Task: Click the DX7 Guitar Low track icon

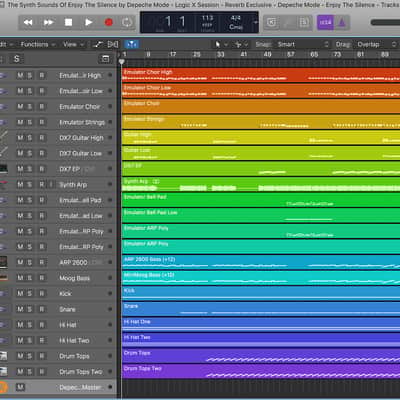Action: coord(4,153)
